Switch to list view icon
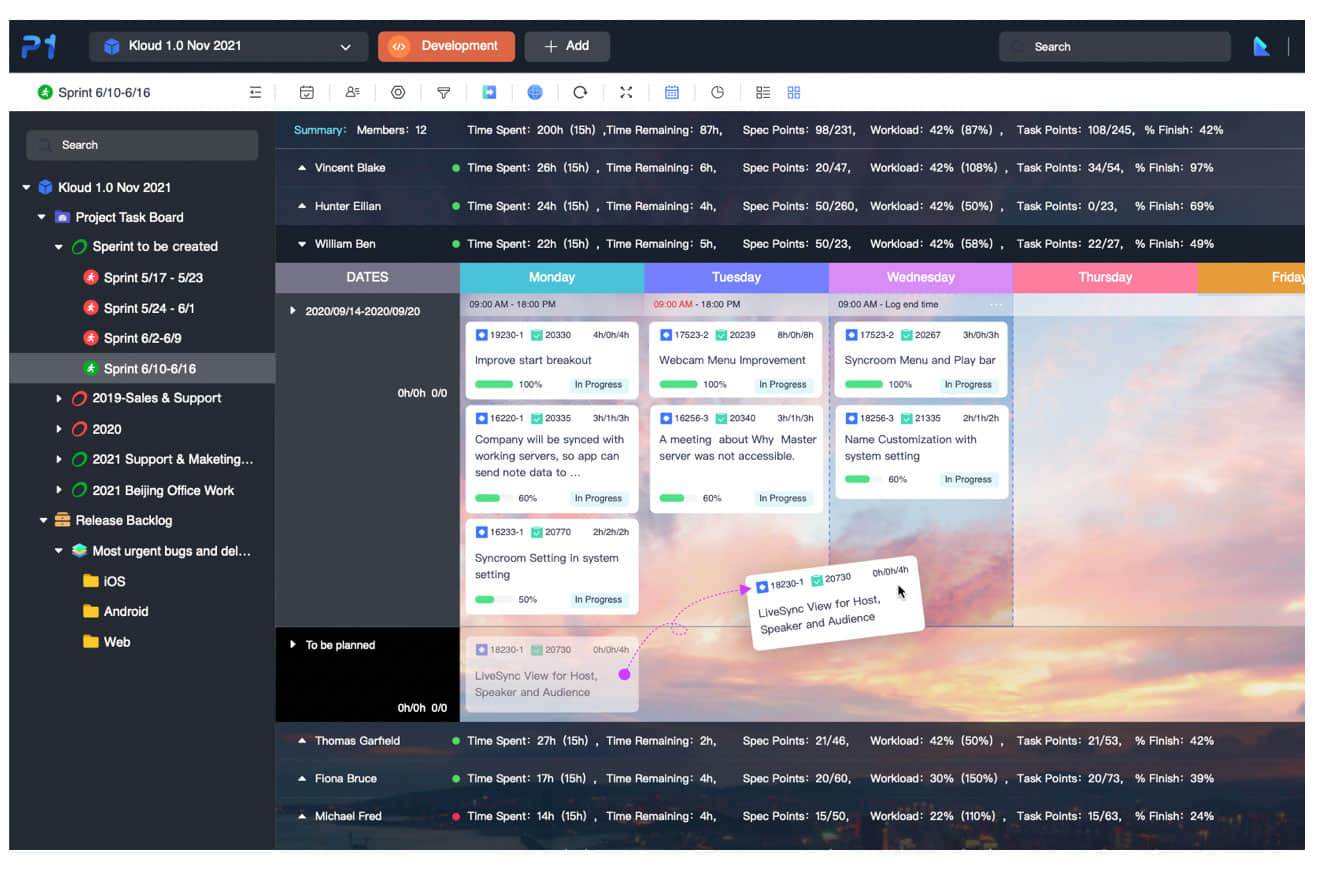This screenshot has height=876, width=1318. pos(763,92)
